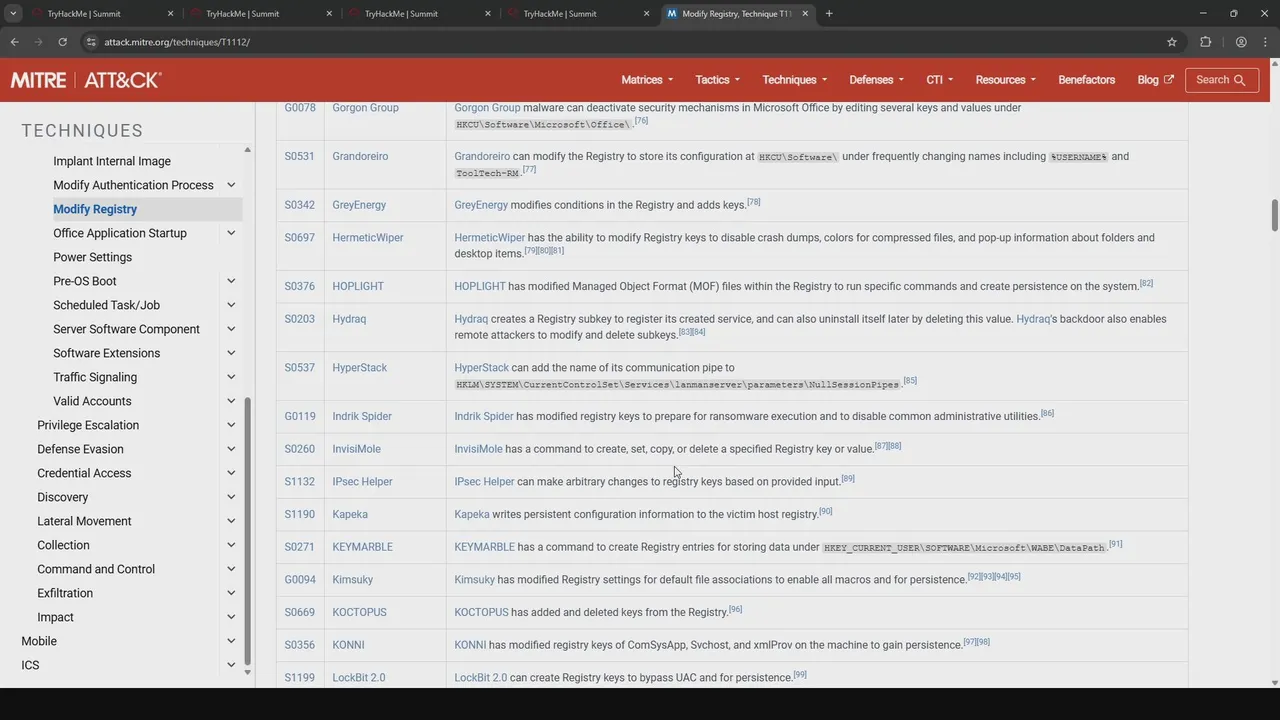Open the tab search dropdown arrow
1280x720 pixels.
(x=13, y=14)
